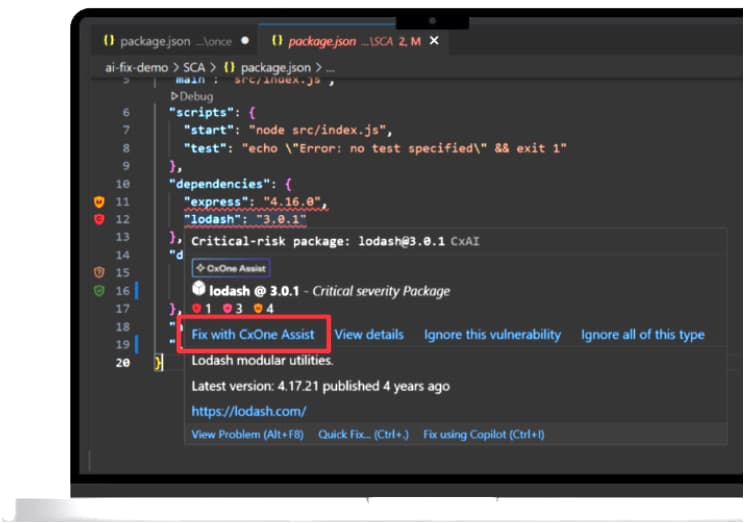Click the critical vulnerability count icon showing 1
746x523 pixels.
[196, 308]
